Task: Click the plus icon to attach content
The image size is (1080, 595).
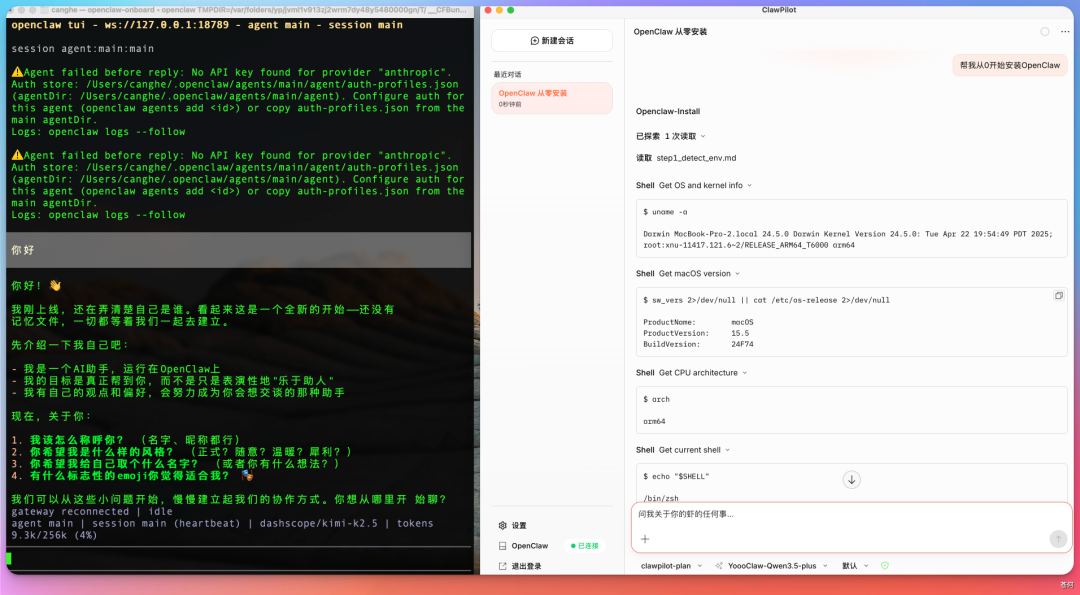Action: point(645,539)
